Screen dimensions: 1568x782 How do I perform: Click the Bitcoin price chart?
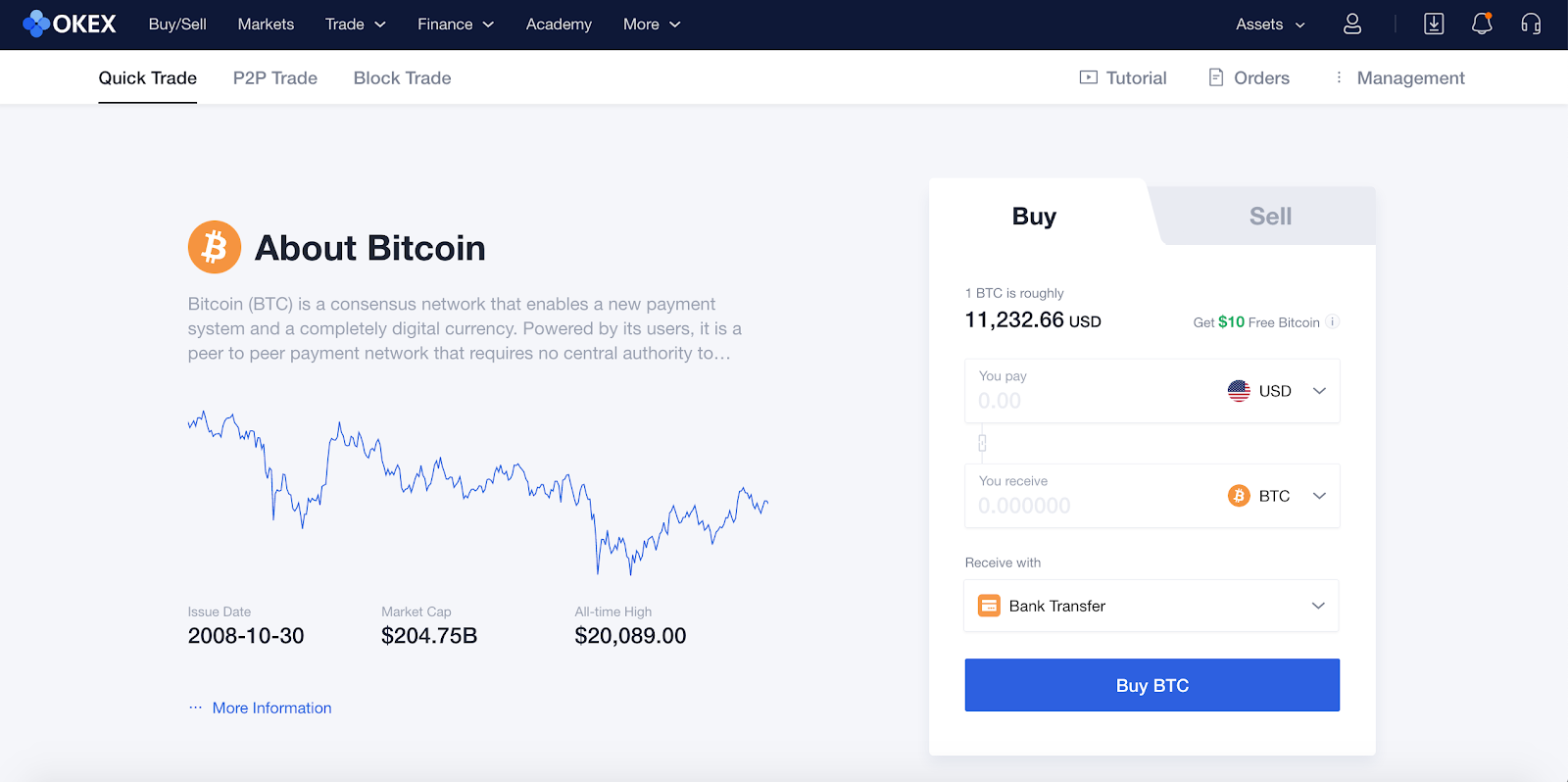[477, 490]
